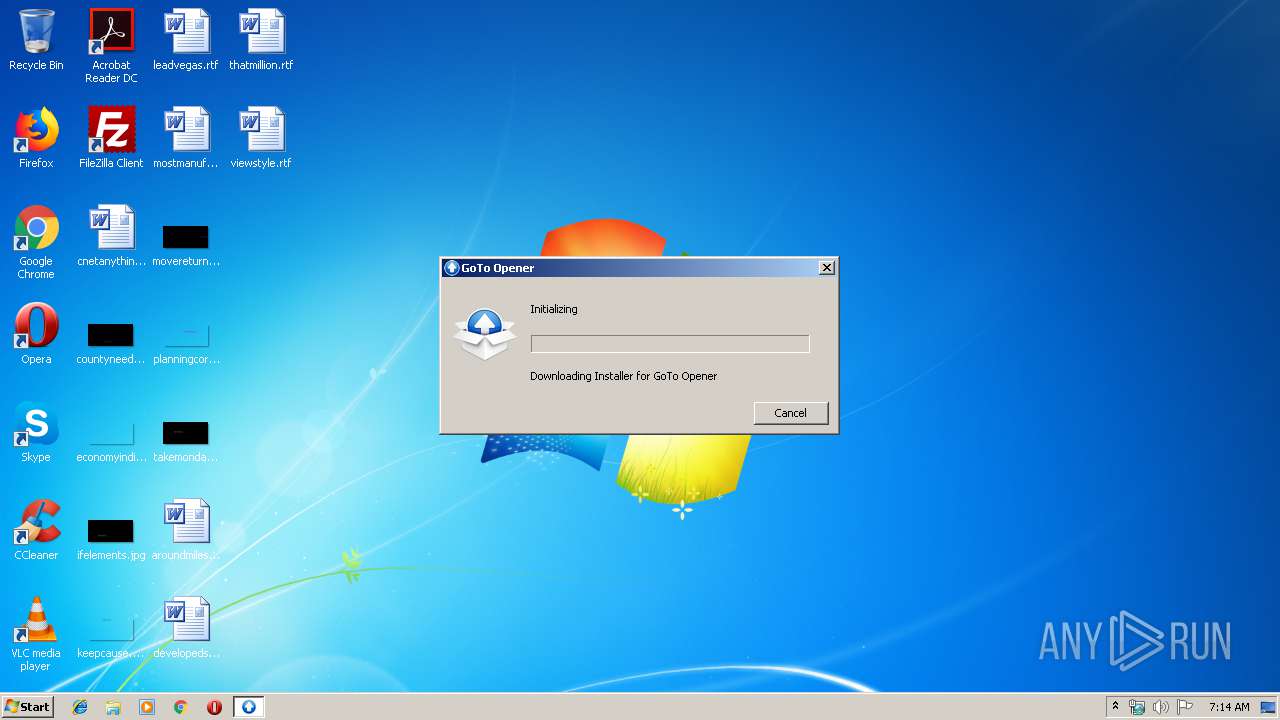Open the Recycle Bin
The width and height of the screenshot is (1280, 720).
(x=36, y=40)
